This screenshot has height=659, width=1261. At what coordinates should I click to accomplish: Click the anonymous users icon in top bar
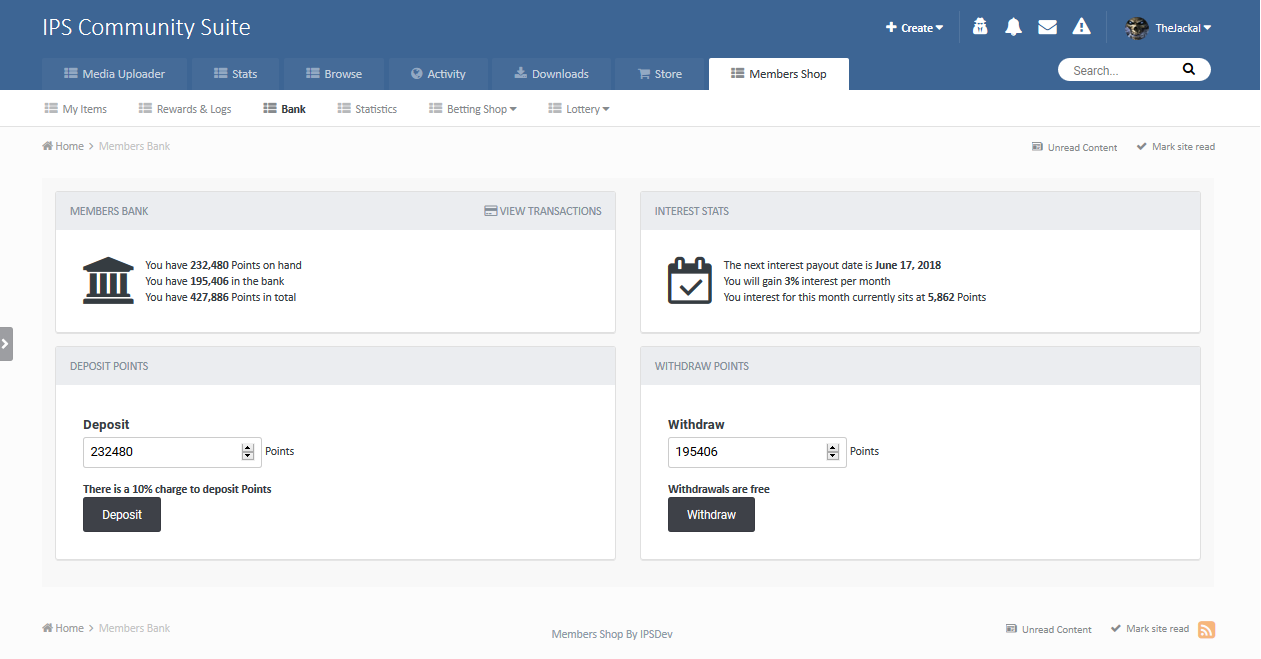[x=979, y=27]
